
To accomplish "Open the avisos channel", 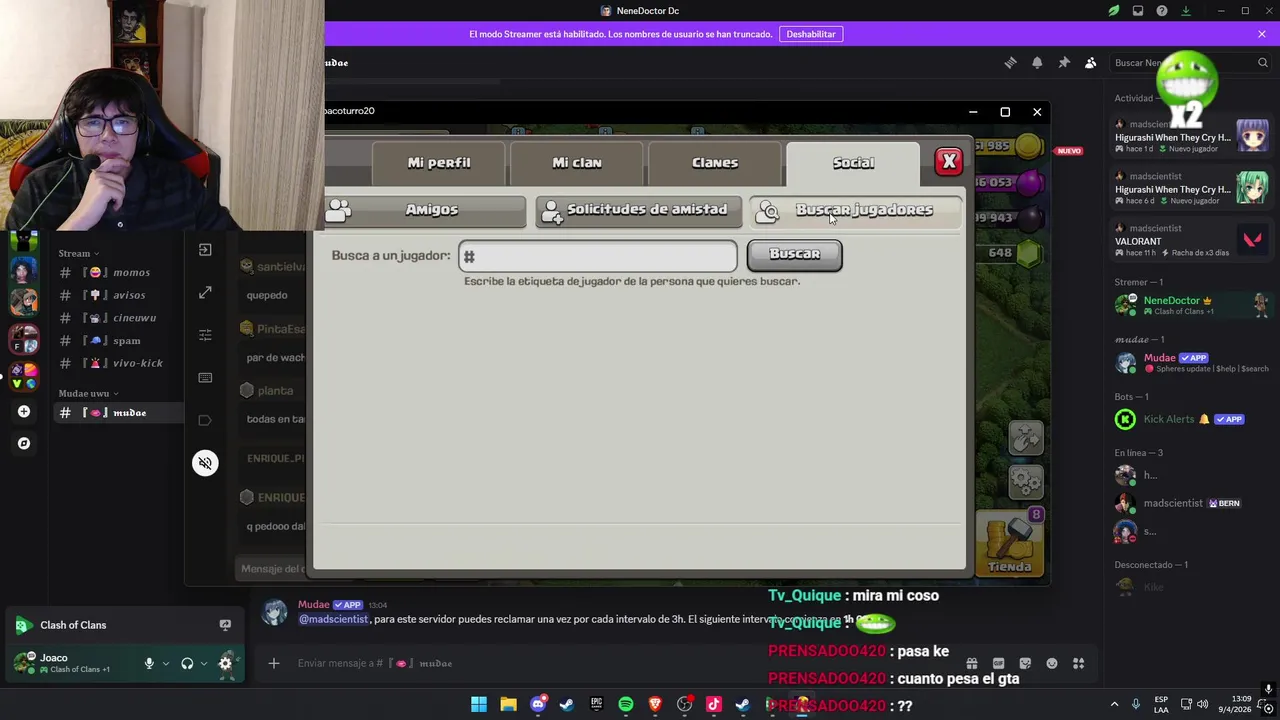I will [x=120, y=295].
